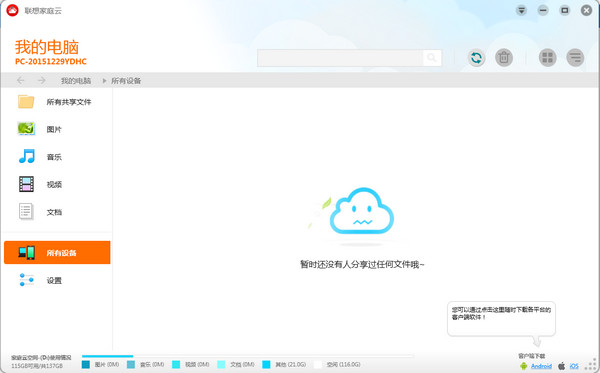Go forward with the right arrow
The height and width of the screenshot is (373, 600).
coord(41,80)
